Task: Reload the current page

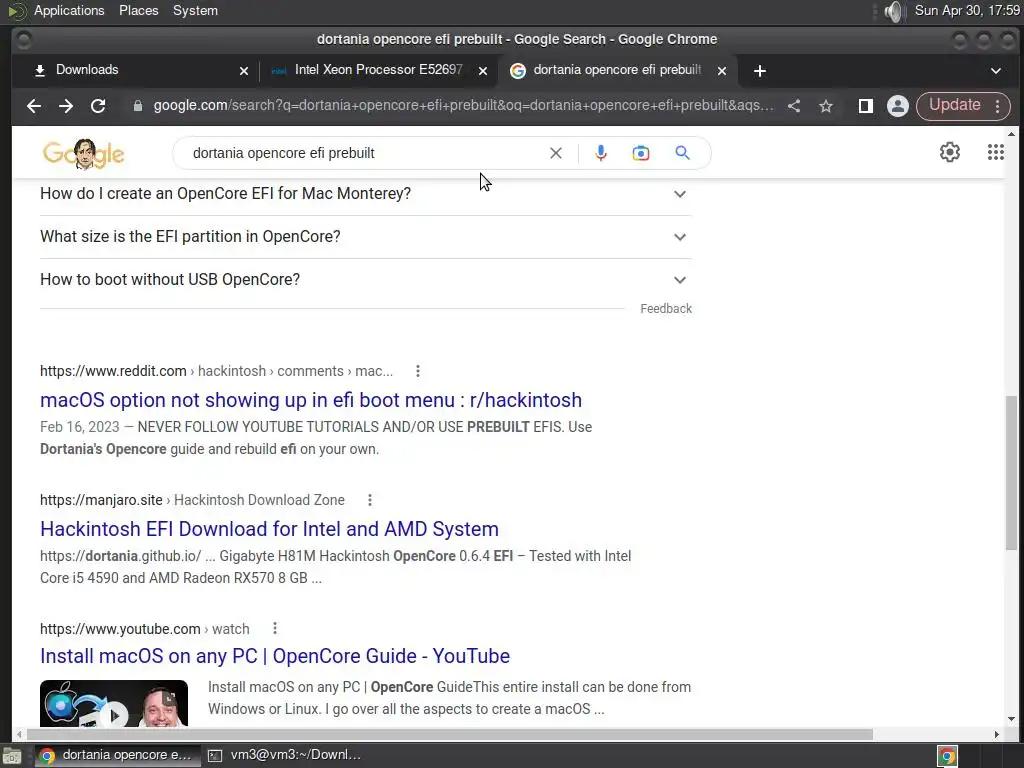Action: click(98, 106)
